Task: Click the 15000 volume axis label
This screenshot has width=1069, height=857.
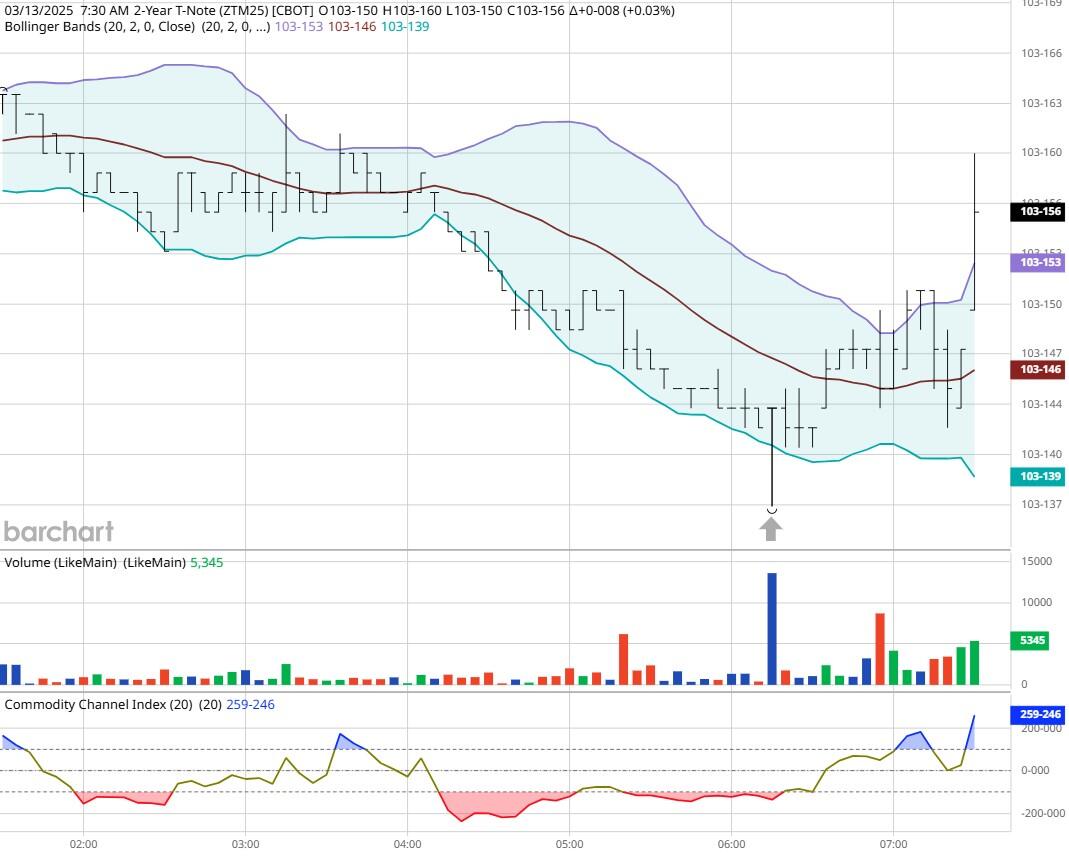Action: point(1036,562)
